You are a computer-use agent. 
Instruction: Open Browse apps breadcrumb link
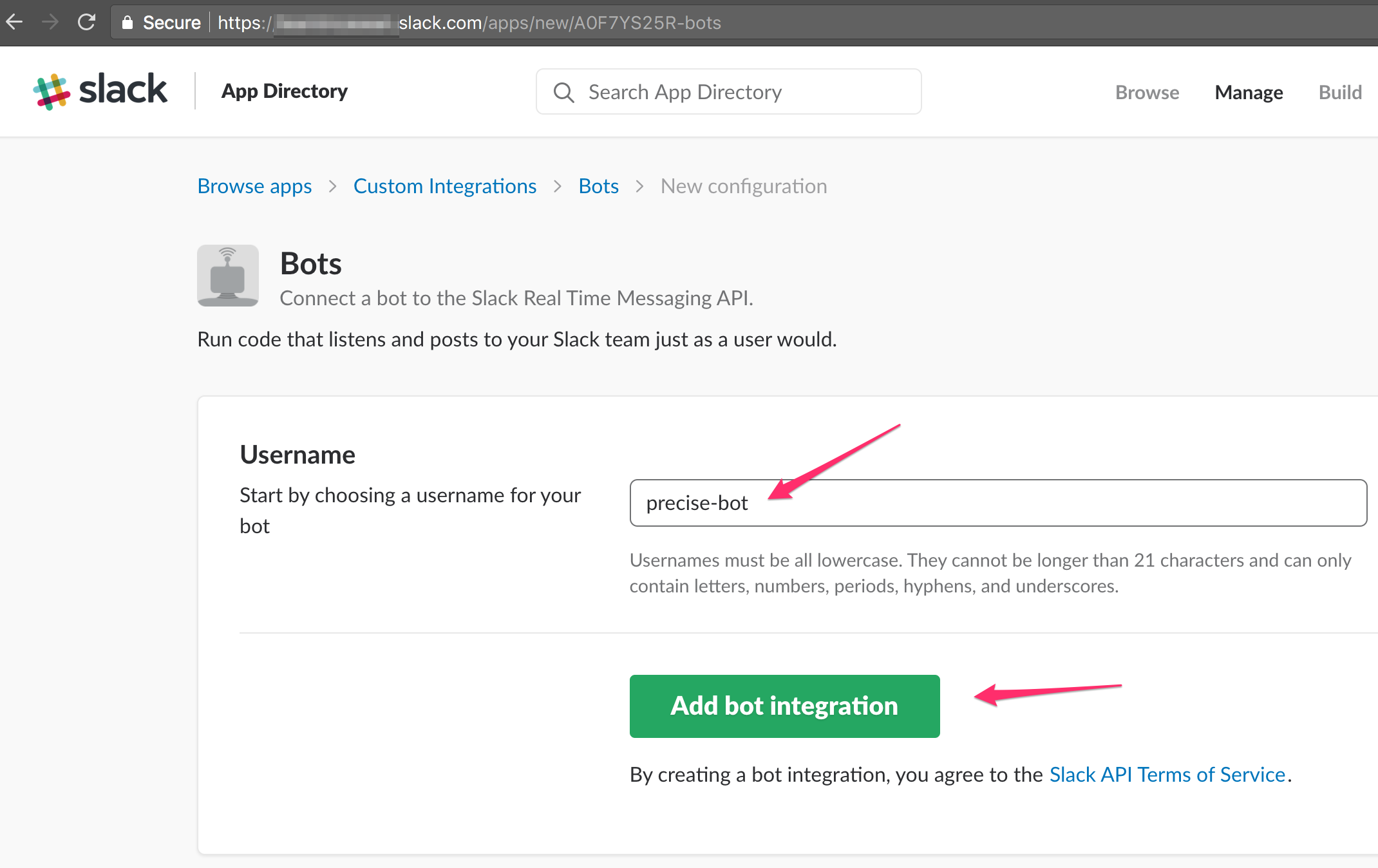(x=254, y=186)
